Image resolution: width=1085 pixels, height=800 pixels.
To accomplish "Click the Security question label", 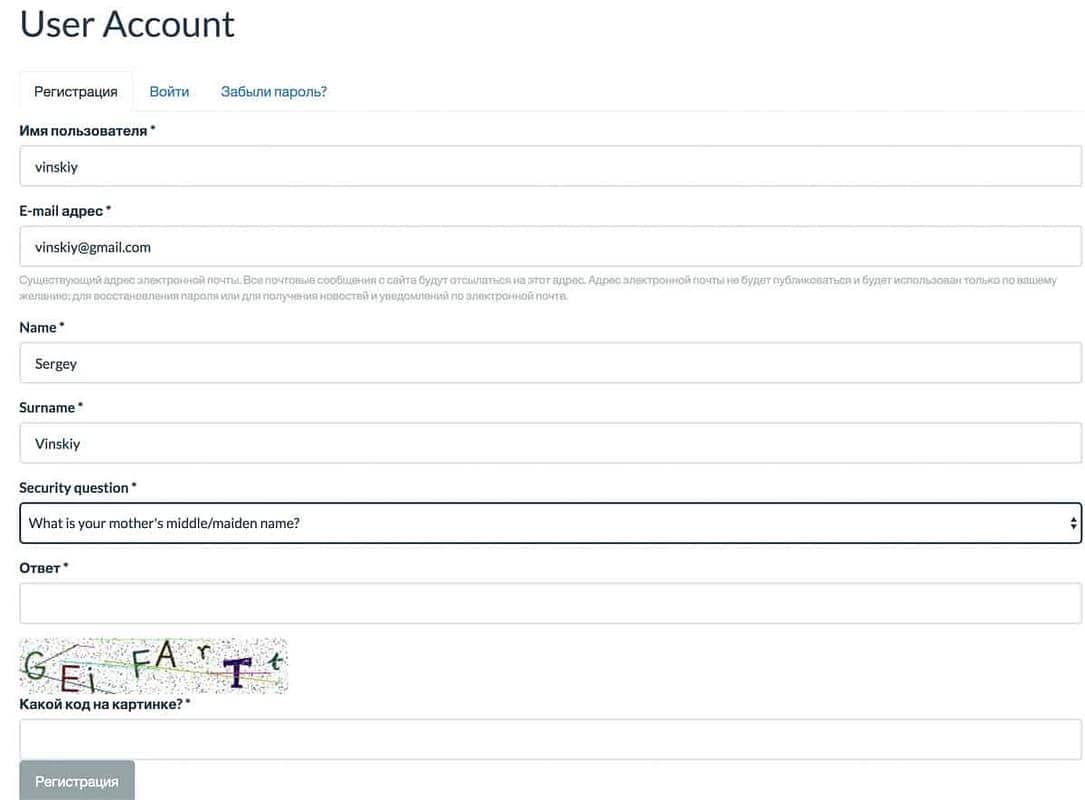I will (x=74, y=488).
